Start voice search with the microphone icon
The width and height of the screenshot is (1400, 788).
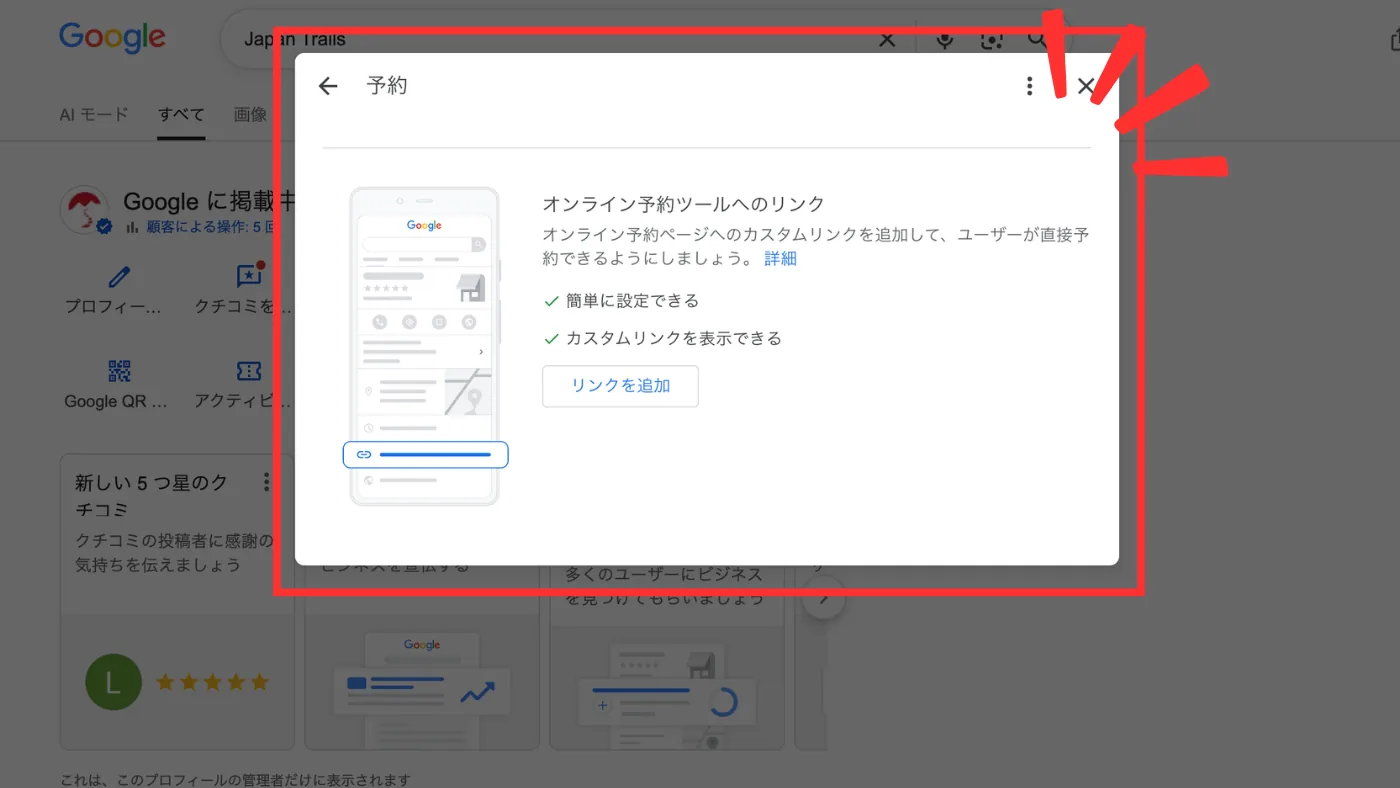pyautogui.click(x=944, y=40)
